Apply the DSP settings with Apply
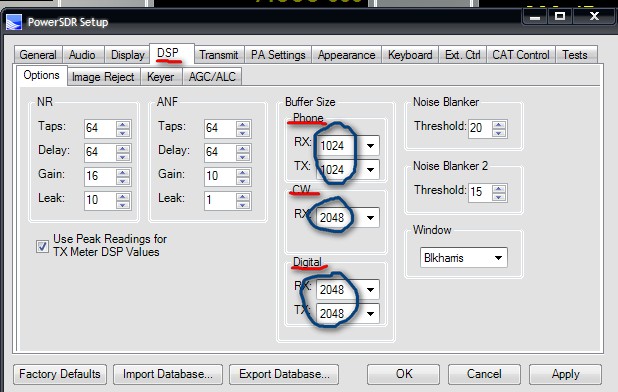Viewport: 618px width, 392px height. [565, 374]
